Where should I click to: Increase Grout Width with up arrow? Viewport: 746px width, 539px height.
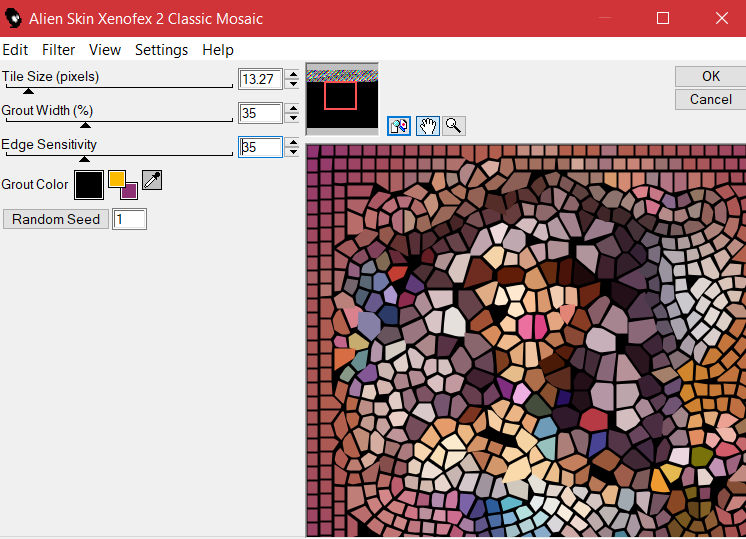click(x=294, y=108)
